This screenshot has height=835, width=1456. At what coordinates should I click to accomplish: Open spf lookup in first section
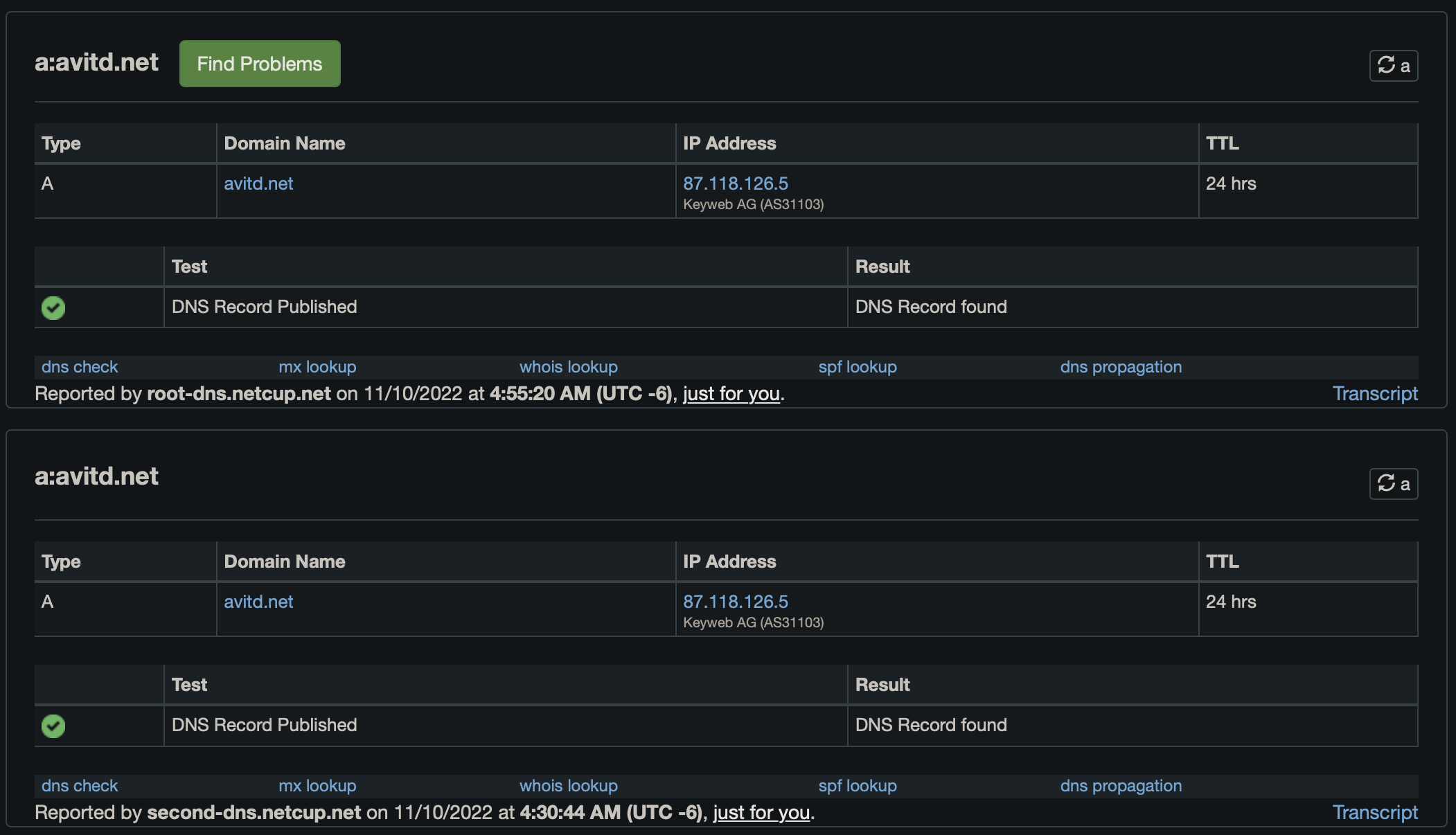pyautogui.click(x=857, y=367)
